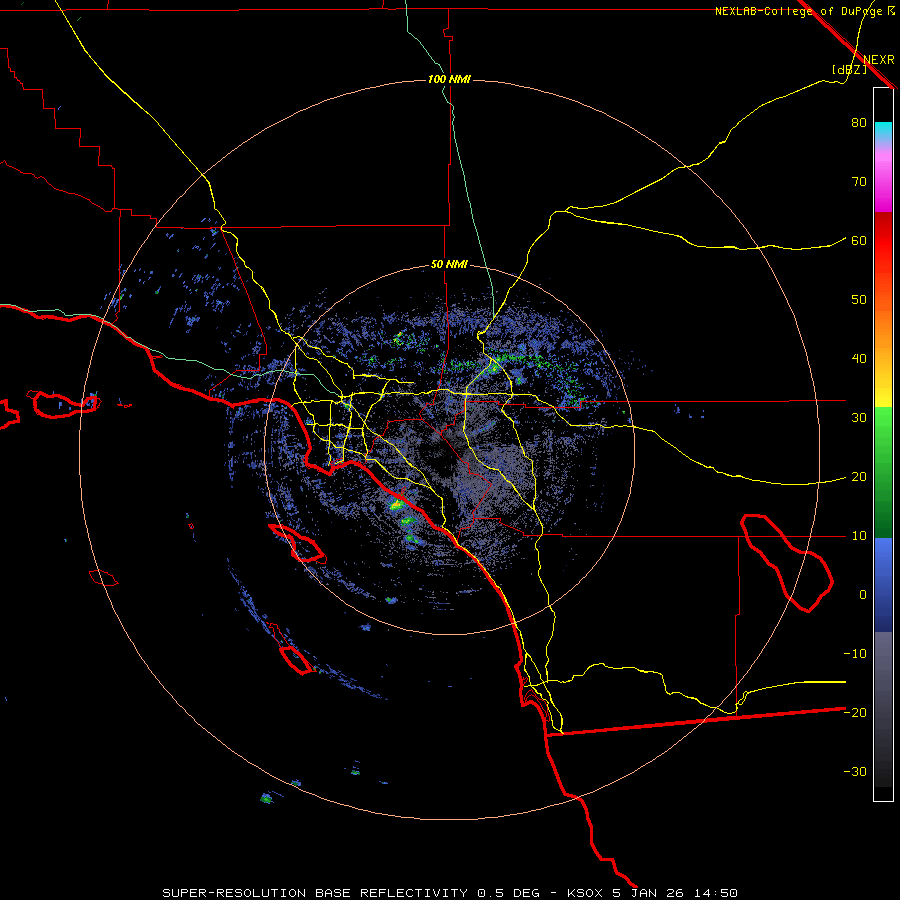The image size is (900, 900).
Task: Click the 40 value on dBZ scale
Action: pyautogui.click(x=859, y=359)
